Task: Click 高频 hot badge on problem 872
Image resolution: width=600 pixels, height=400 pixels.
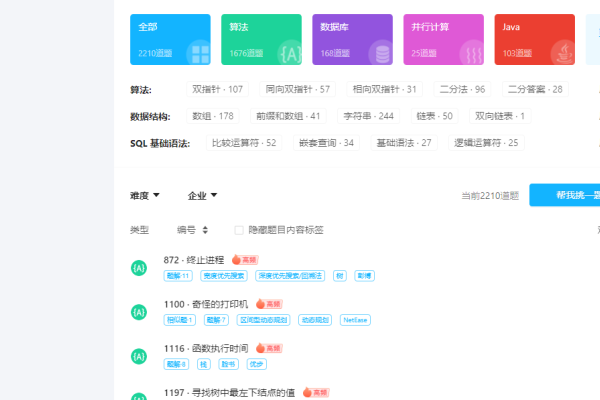Action: pyautogui.click(x=245, y=260)
